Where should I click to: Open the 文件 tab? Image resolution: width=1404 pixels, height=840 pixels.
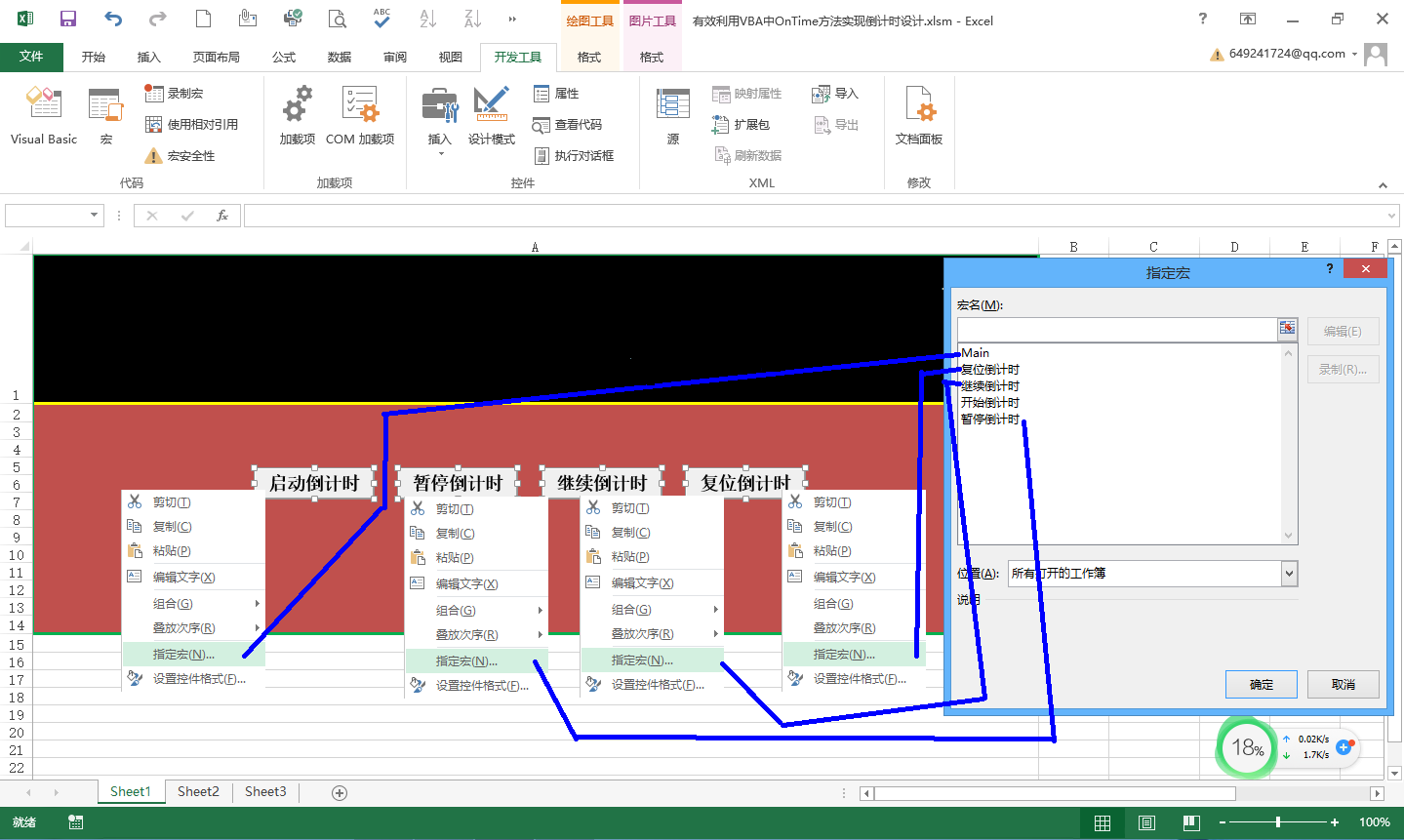point(31,57)
